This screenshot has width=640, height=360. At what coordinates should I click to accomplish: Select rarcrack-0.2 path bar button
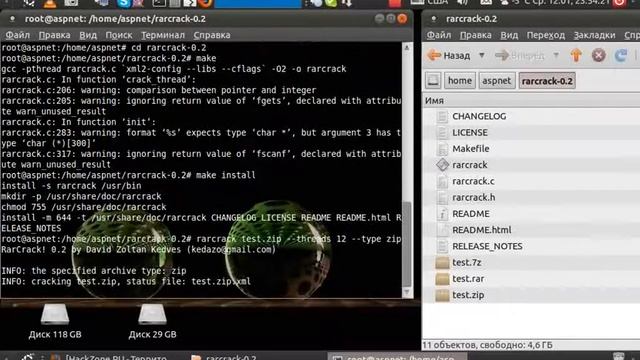(x=547, y=80)
